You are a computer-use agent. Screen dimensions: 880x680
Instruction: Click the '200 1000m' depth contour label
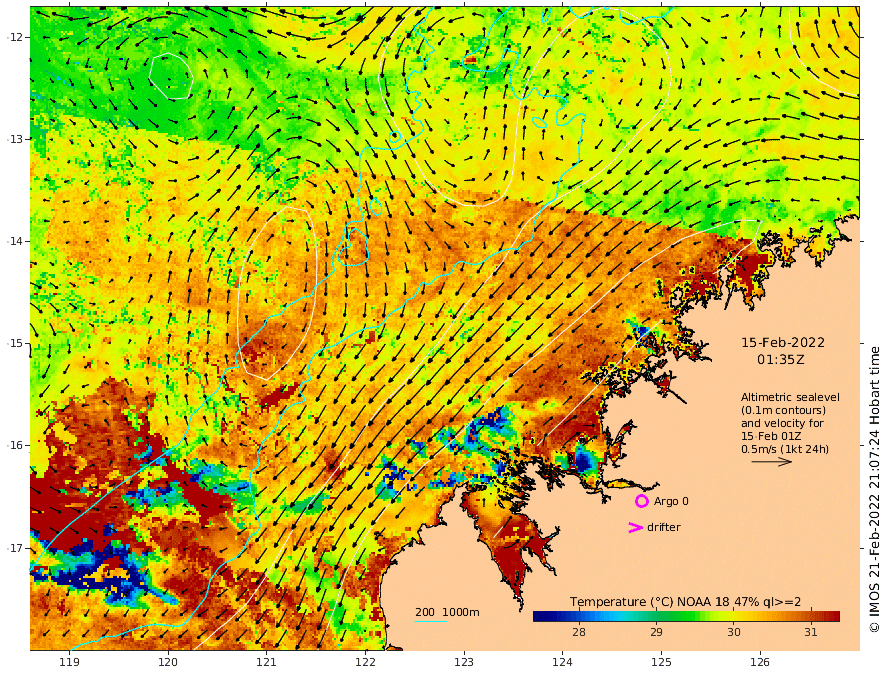pyautogui.click(x=447, y=612)
